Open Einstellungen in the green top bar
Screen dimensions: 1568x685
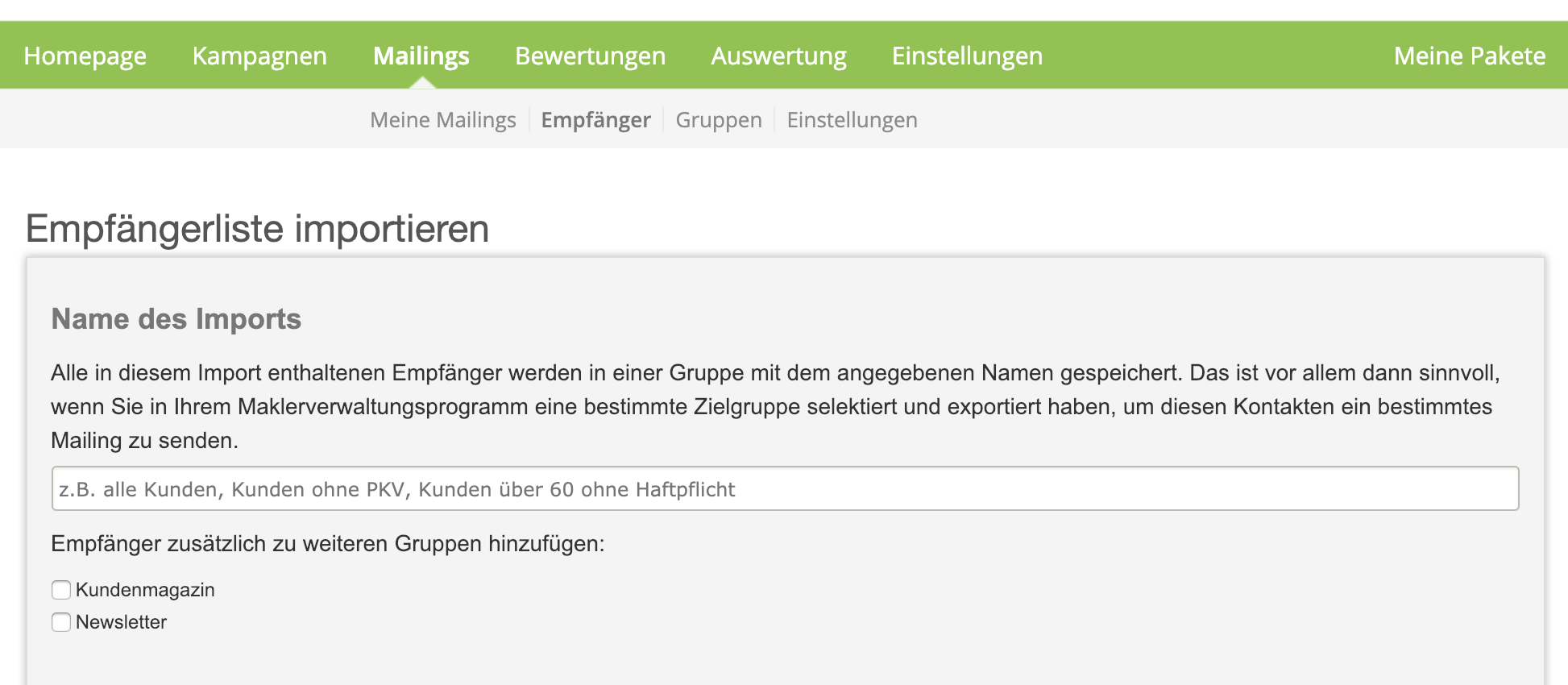tap(967, 56)
